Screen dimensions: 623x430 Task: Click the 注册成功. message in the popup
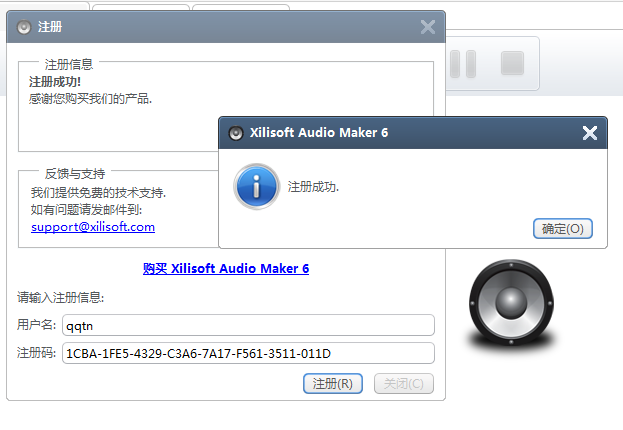[313, 186]
